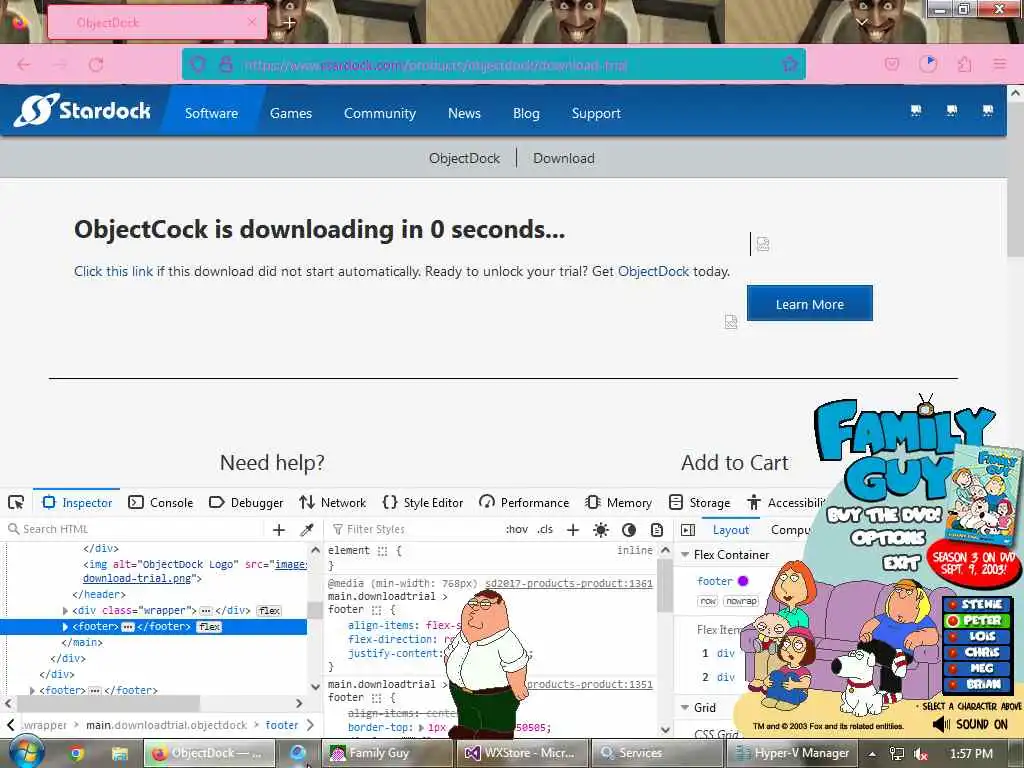Go to the Blog page
Image resolution: width=1024 pixels, height=768 pixels.
(x=526, y=113)
